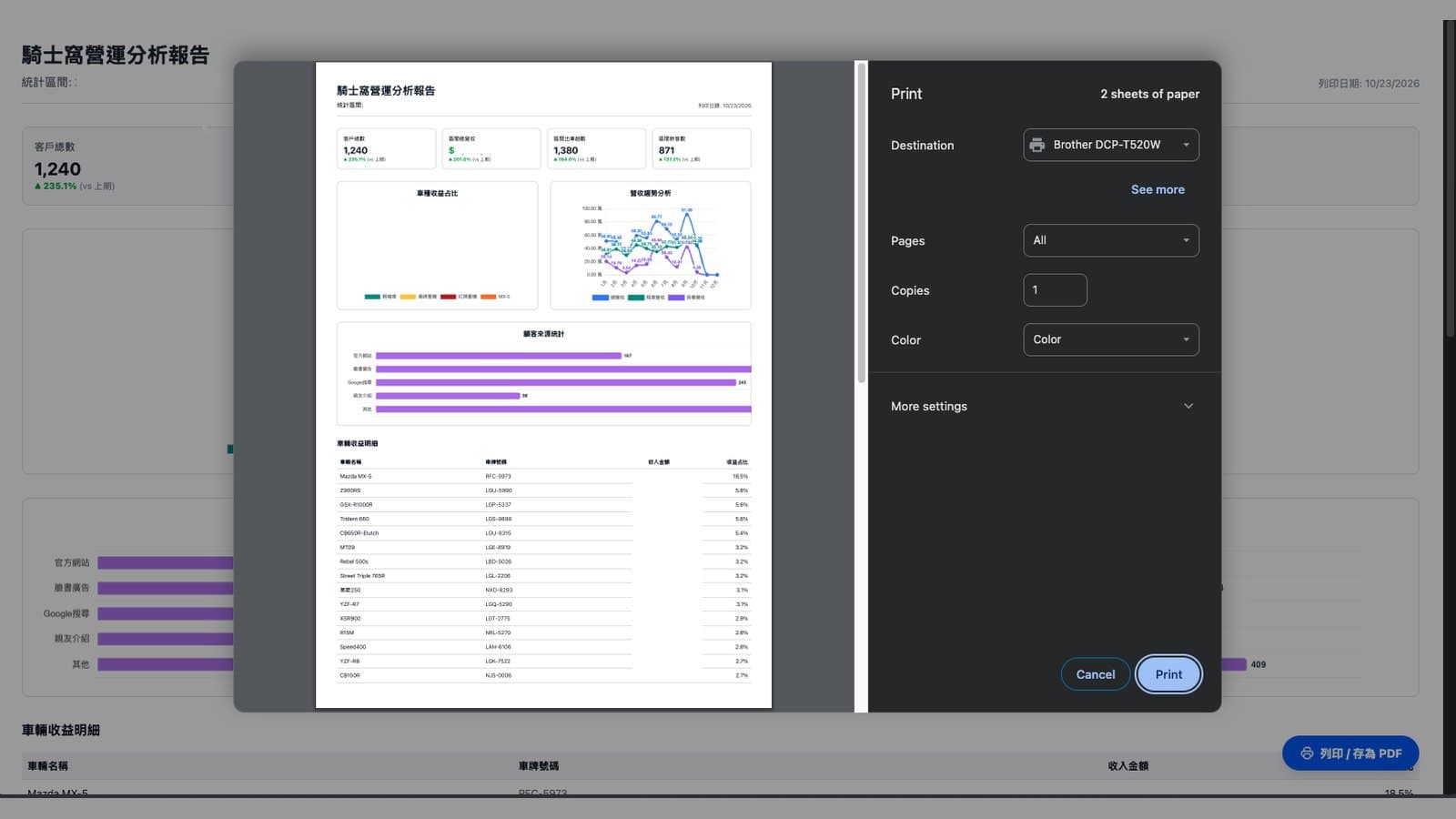Image resolution: width=1456 pixels, height=819 pixels.
Task: Click 車種收益占比 chart title in preview
Action: (x=438, y=193)
